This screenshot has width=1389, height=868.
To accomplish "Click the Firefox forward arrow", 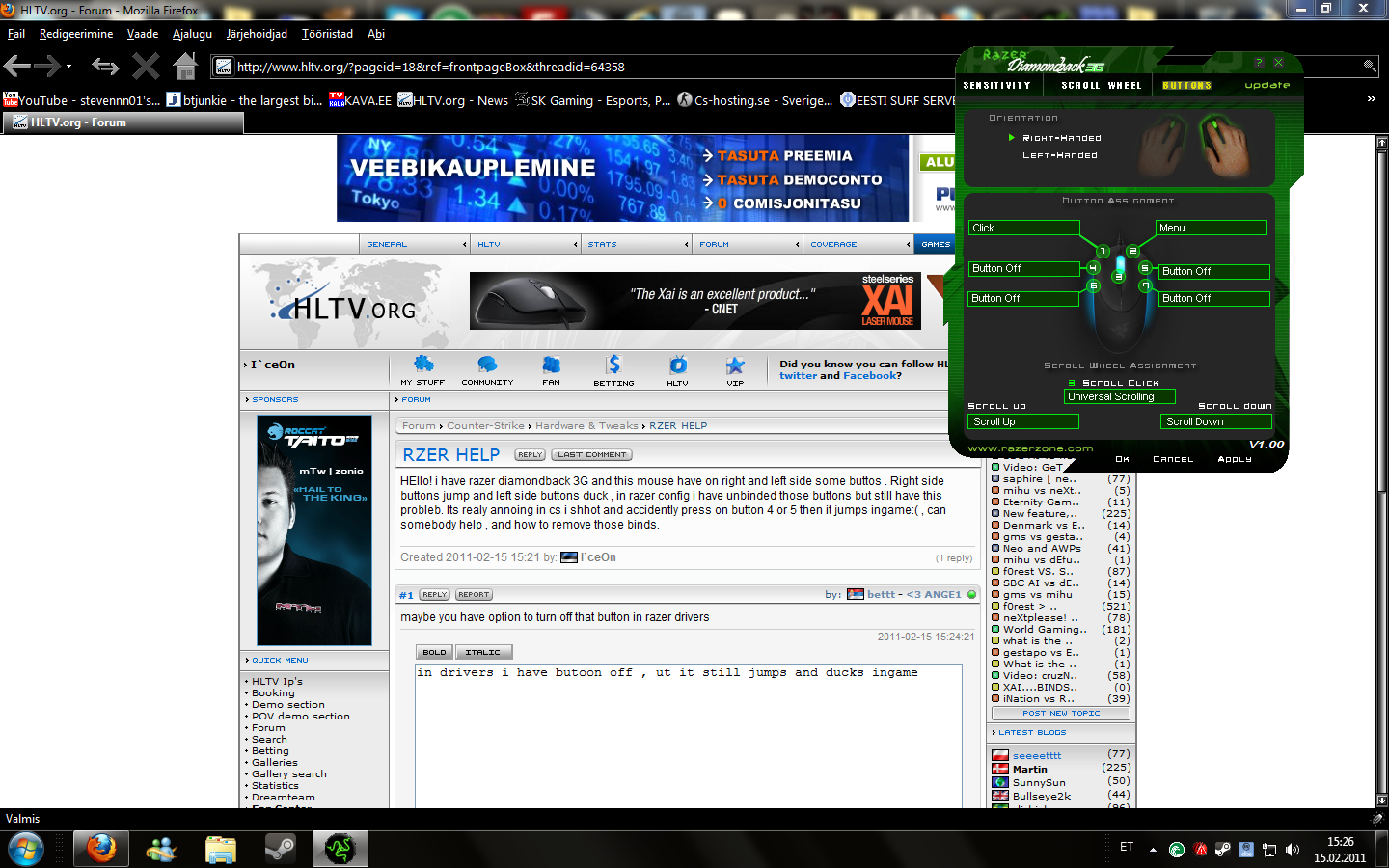I will 47,67.
